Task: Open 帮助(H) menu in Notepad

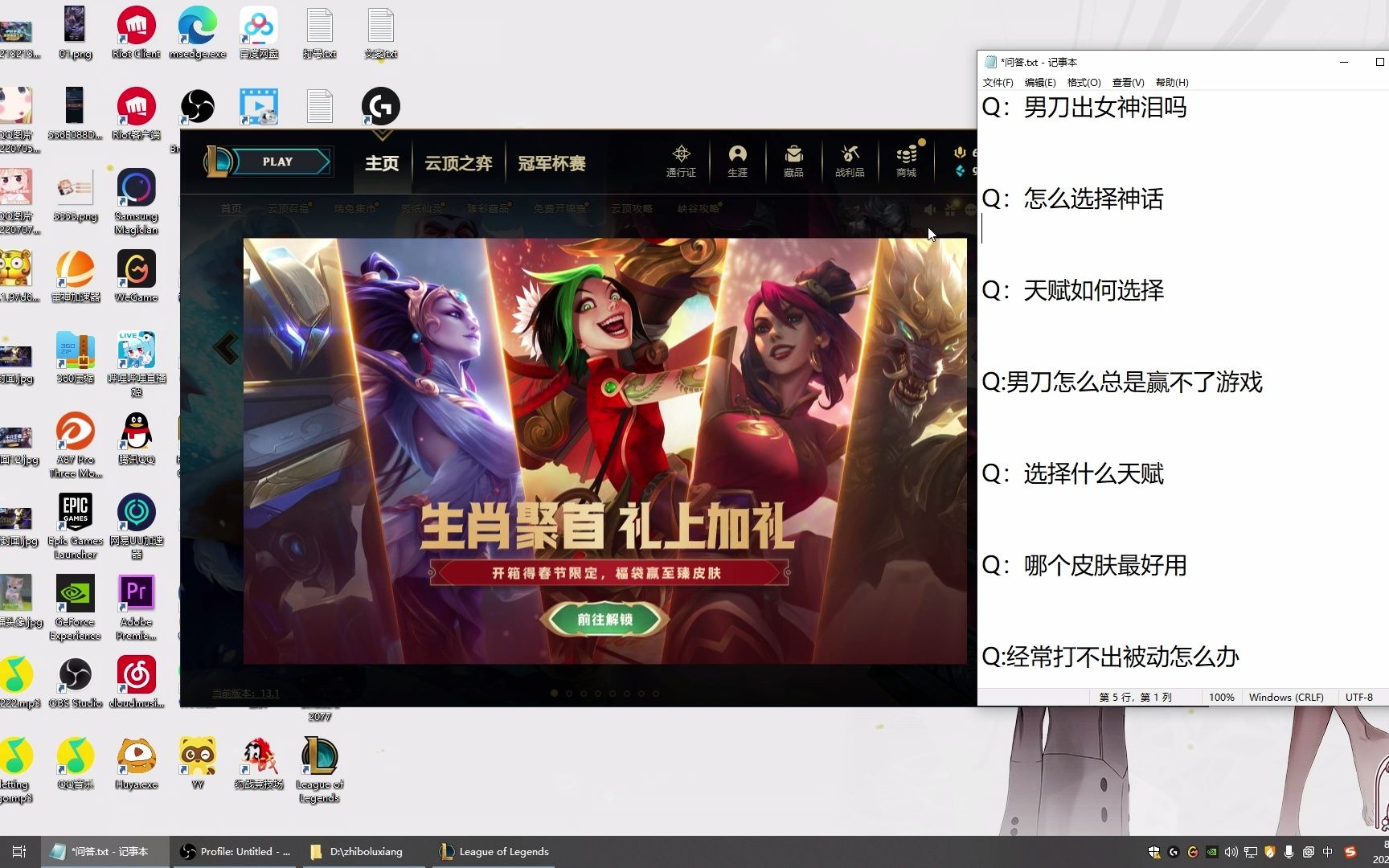Action: (x=1172, y=82)
